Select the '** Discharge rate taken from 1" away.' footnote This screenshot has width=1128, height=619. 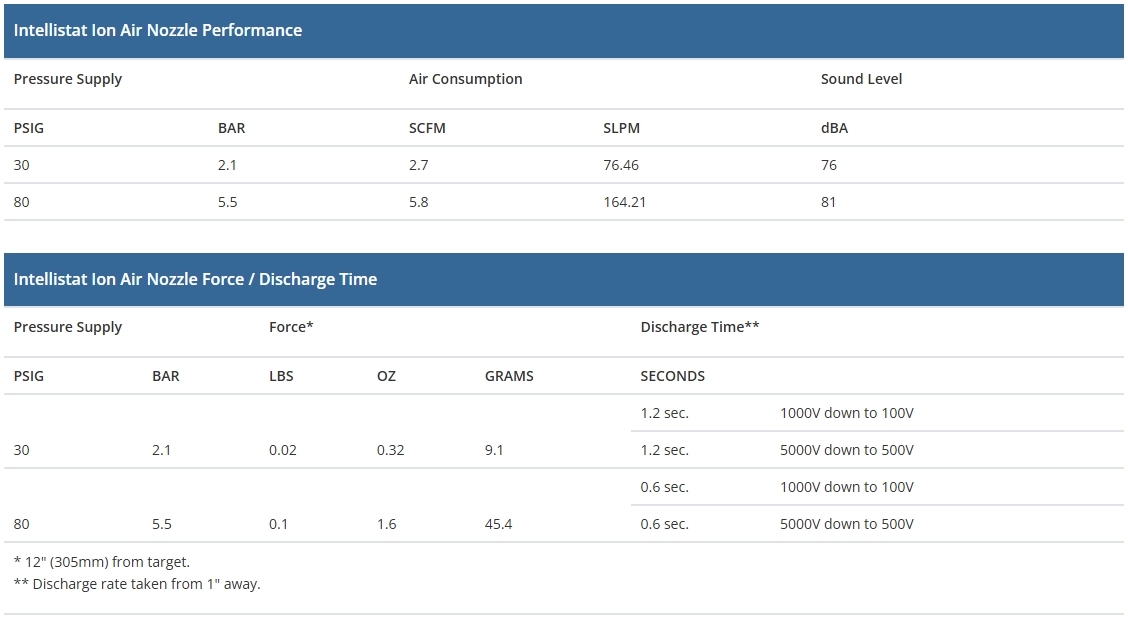(137, 584)
